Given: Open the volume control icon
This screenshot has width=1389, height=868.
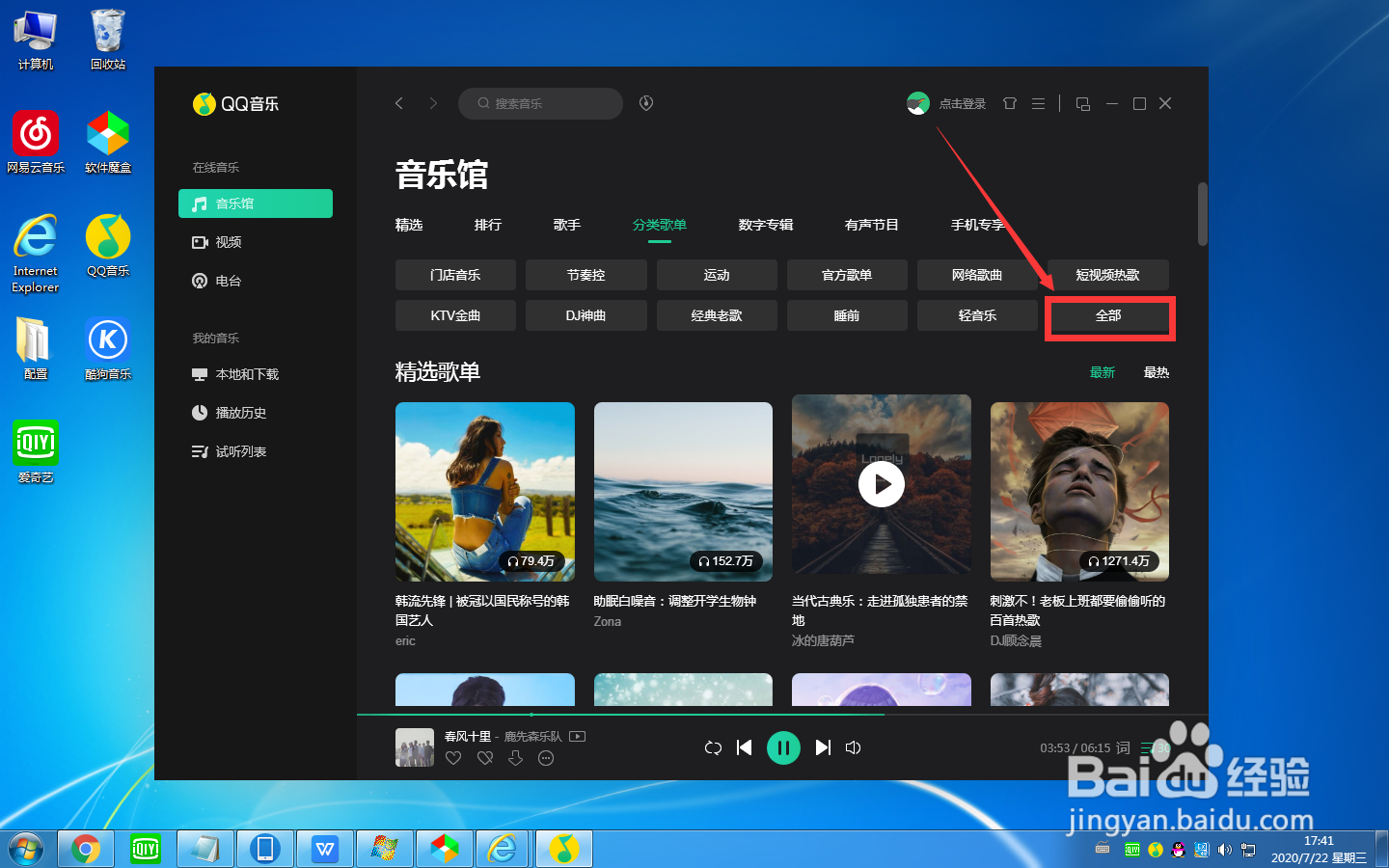Looking at the screenshot, I should [854, 747].
